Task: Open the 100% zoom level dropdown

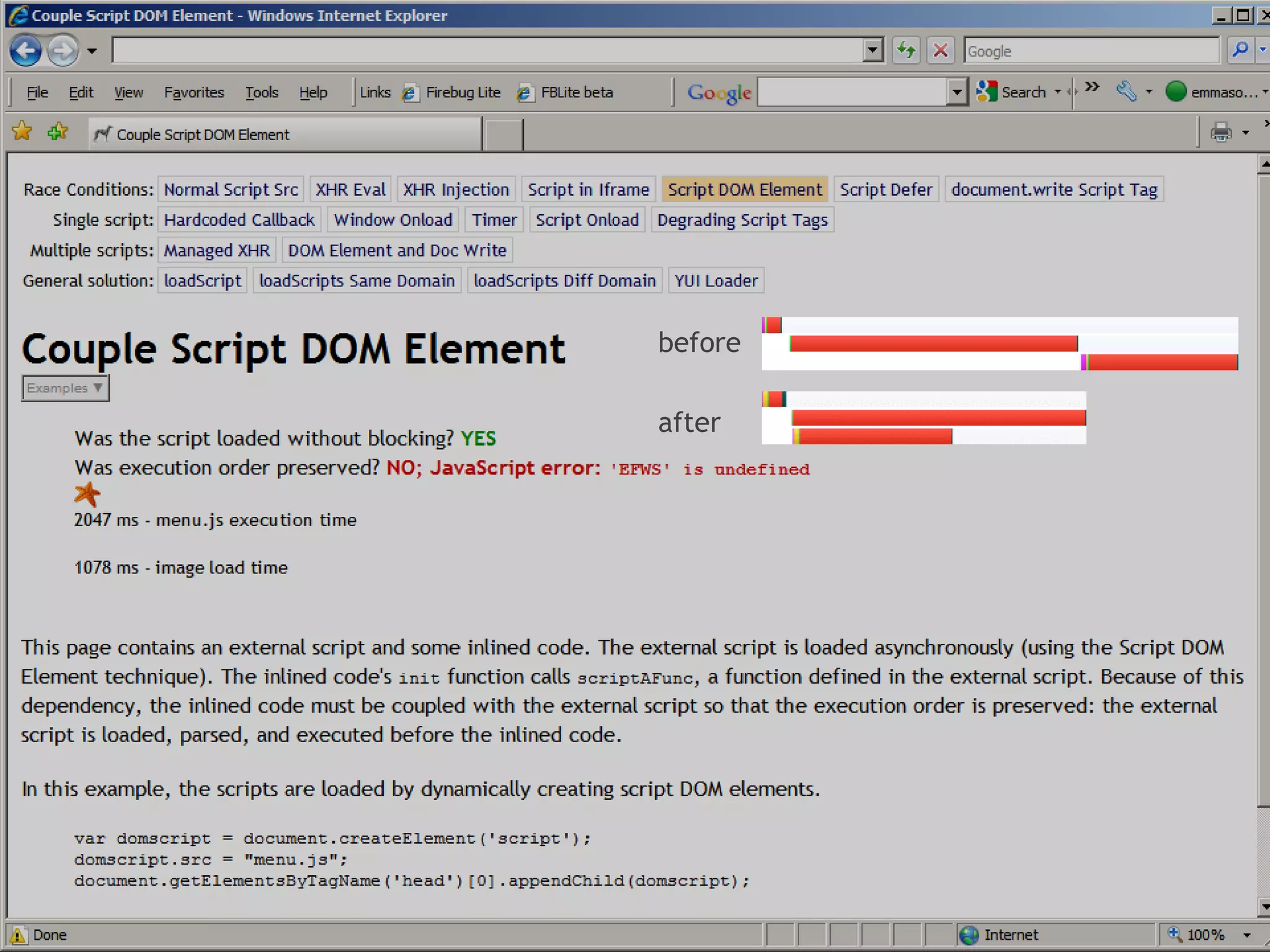Action: [1246, 935]
